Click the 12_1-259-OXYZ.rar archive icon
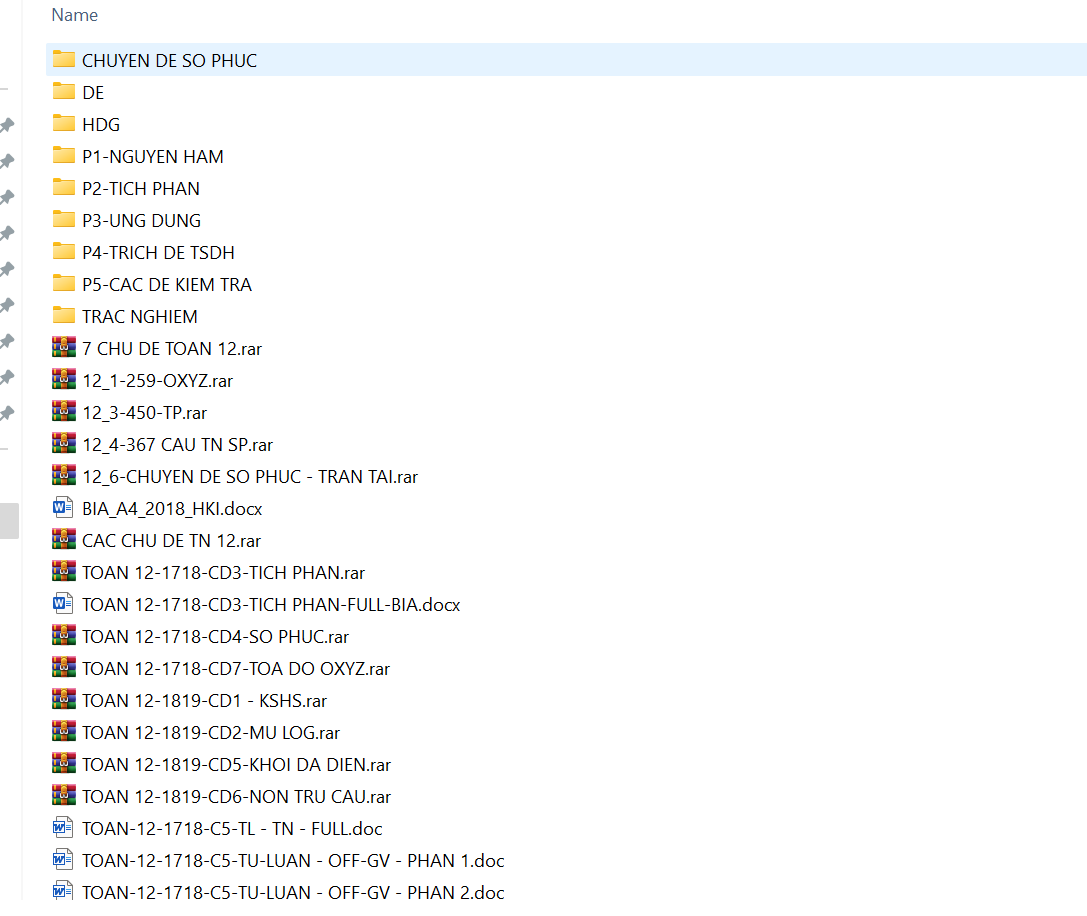The height and width of the screenshot is (916, 1087). click(x=64, y=380)
